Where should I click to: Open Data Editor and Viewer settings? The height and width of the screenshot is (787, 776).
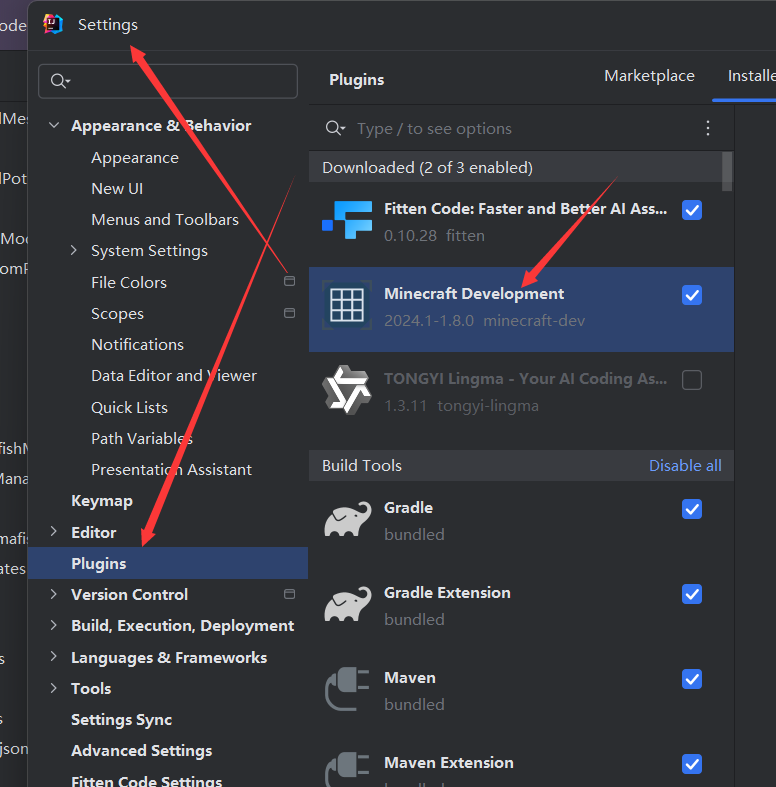pos(174,376)
